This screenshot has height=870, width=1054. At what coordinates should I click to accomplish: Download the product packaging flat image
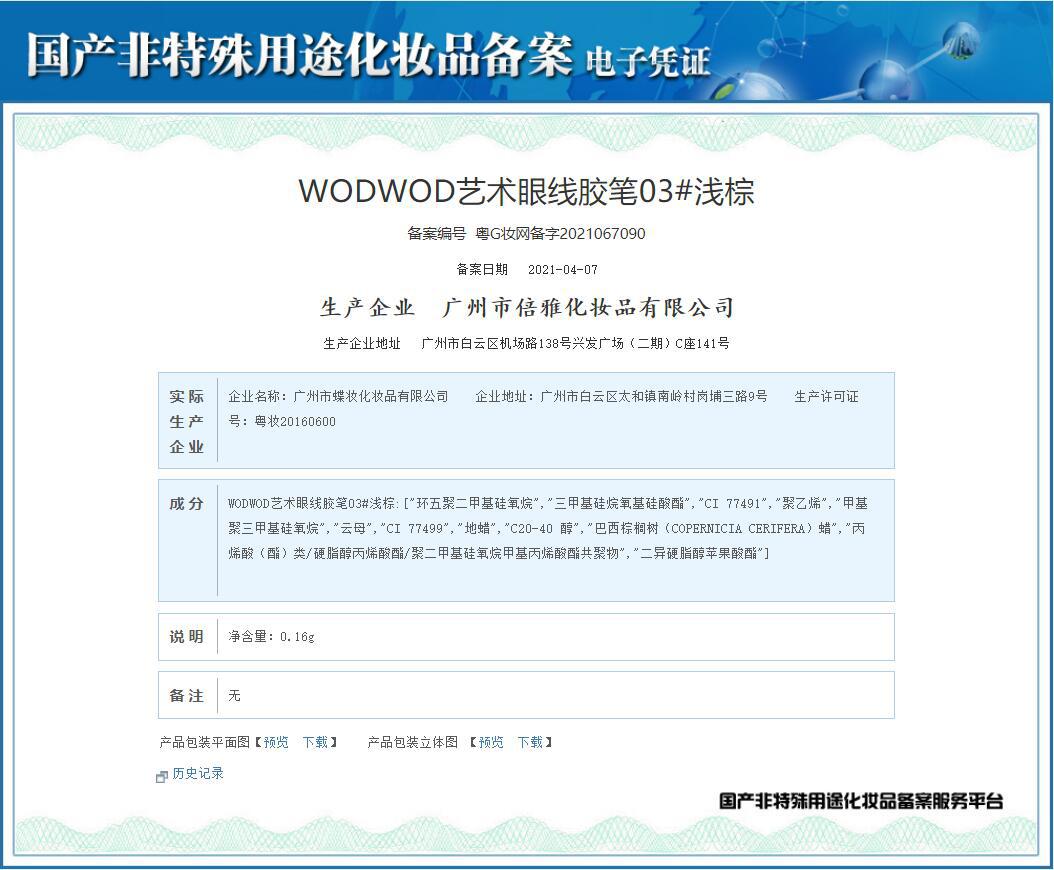[315, 742]
